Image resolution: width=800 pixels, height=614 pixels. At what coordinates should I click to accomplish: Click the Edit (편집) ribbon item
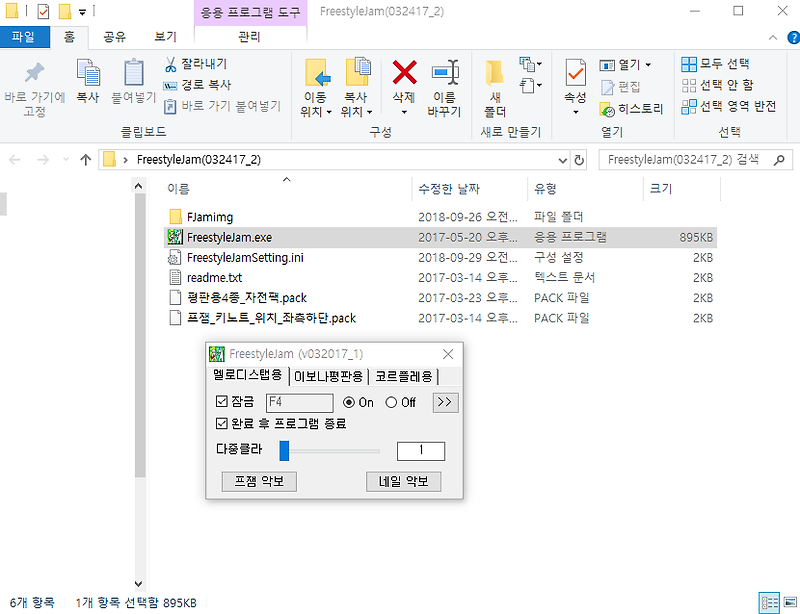(620, 87)
